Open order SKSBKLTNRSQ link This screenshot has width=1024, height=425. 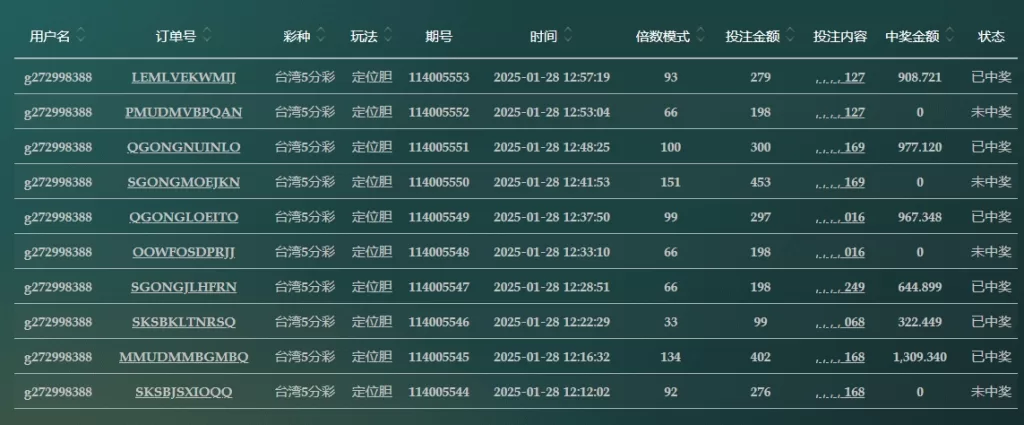184,322
